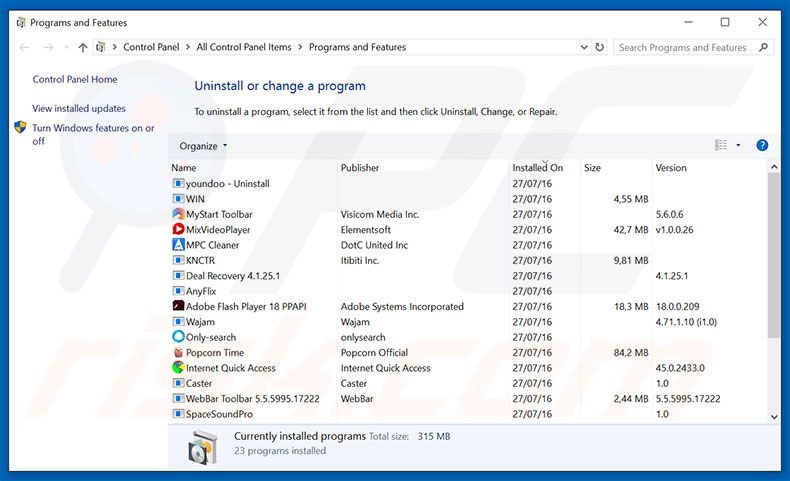Image resolution: width=790 pixels, height=481 pixels.
Task: Select the Adobe Systems Incorporated publisher cell
Action: [402, 306]
